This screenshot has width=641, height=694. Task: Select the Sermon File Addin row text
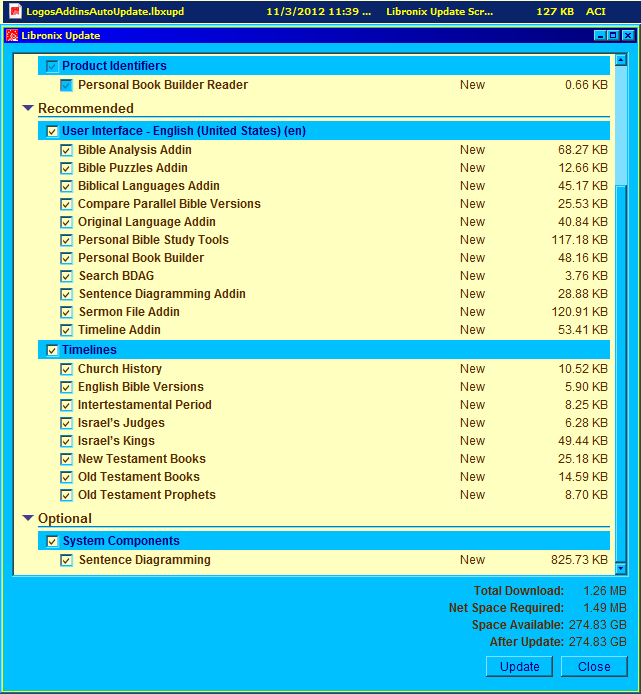pyautogui.click(x=129, y=312)
